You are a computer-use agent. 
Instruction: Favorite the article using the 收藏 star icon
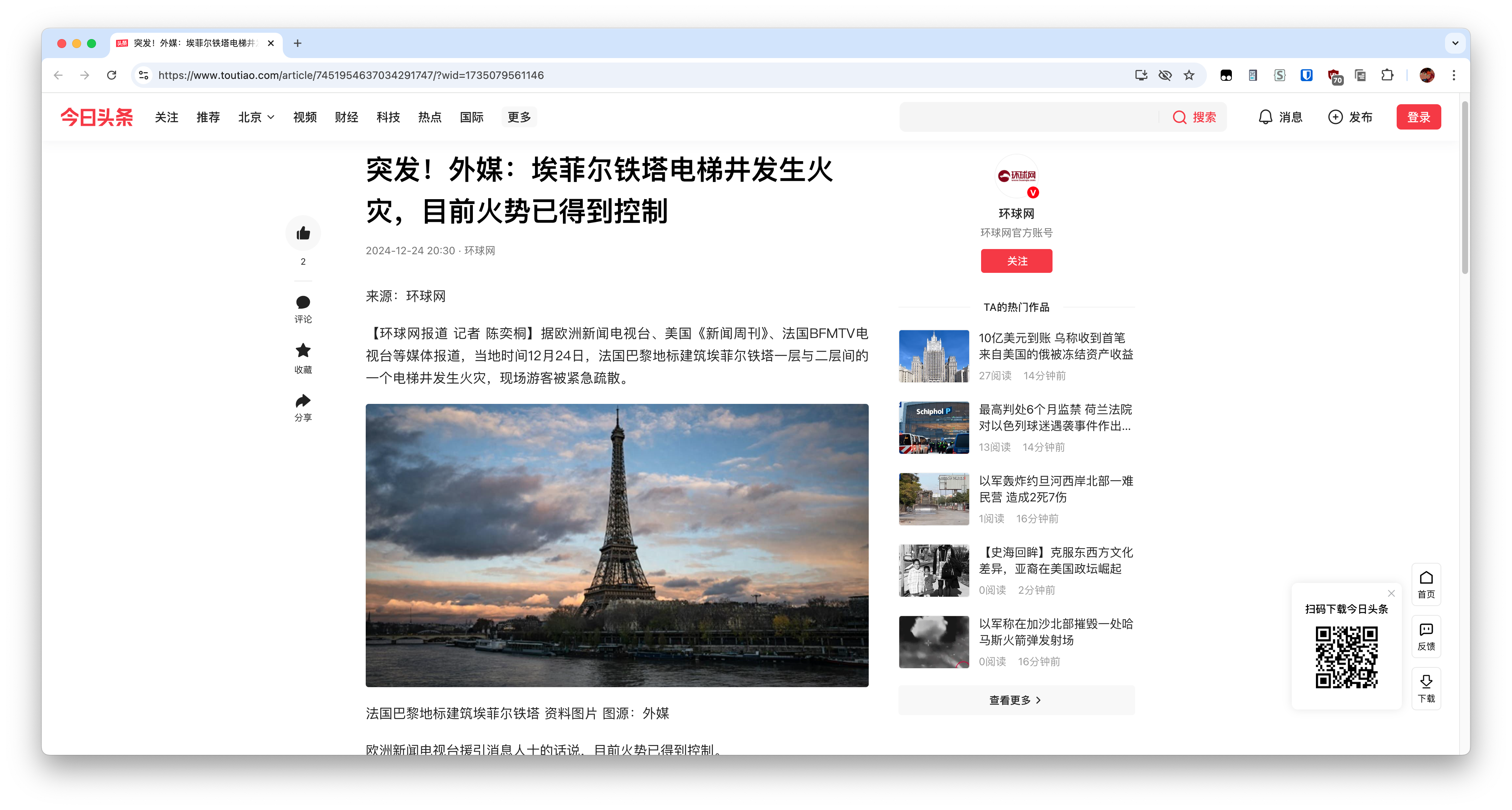point(303,351)
